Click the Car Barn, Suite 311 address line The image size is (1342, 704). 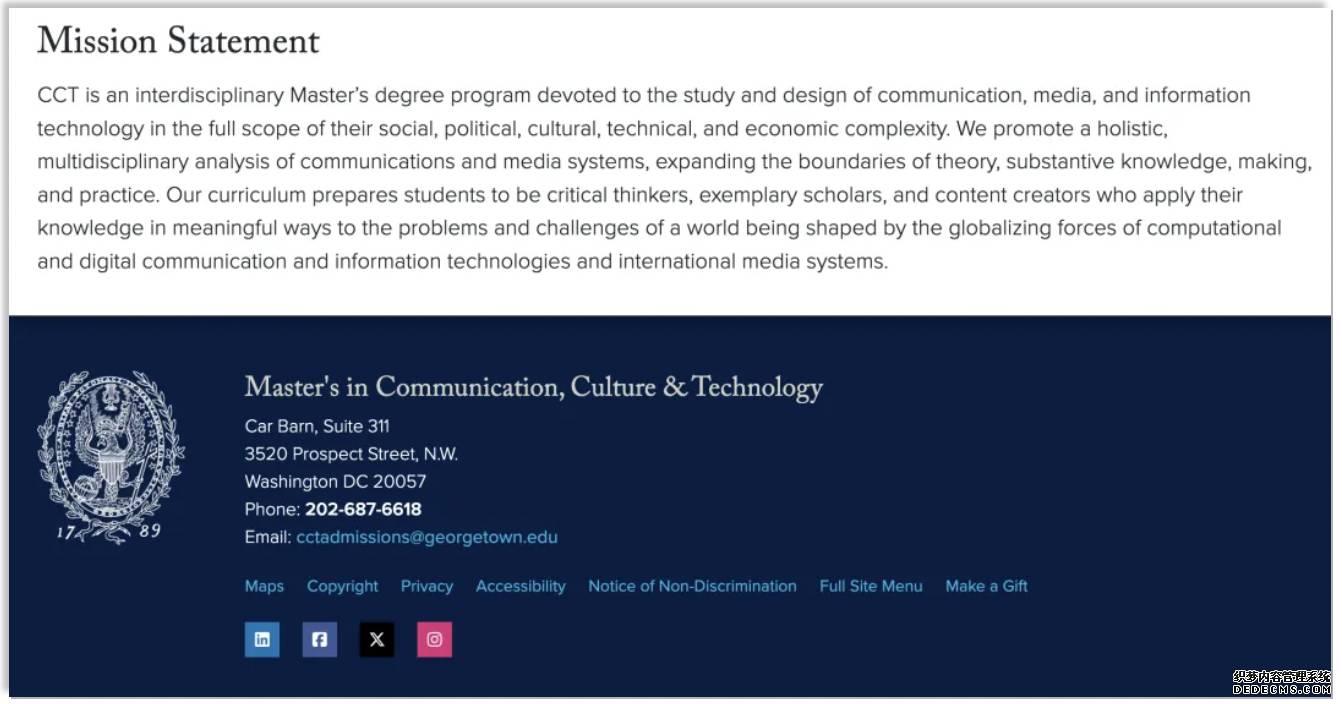317,426
